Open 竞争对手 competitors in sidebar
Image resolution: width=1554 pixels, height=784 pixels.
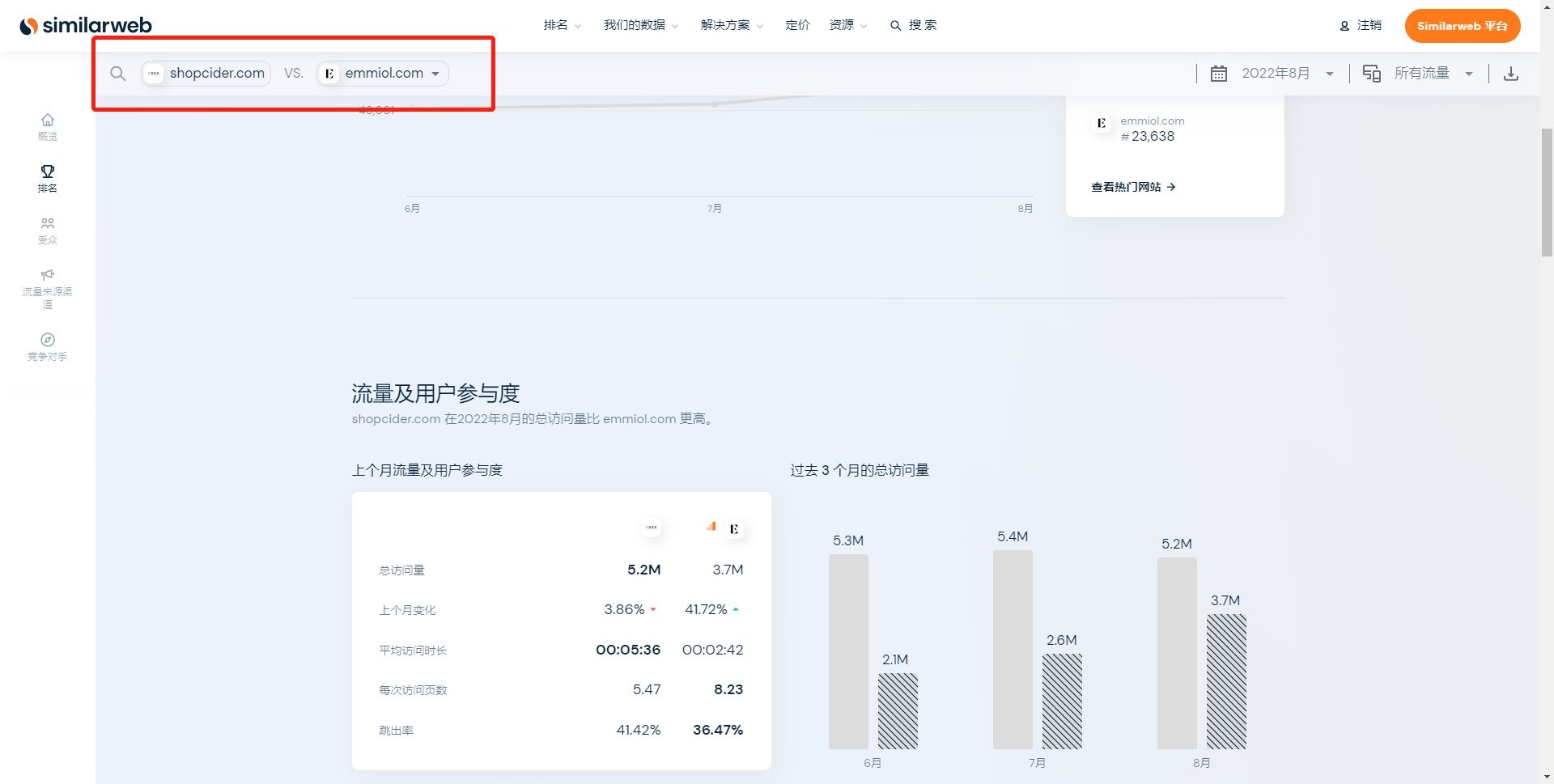pyautogui.click(x=48, y=347)
